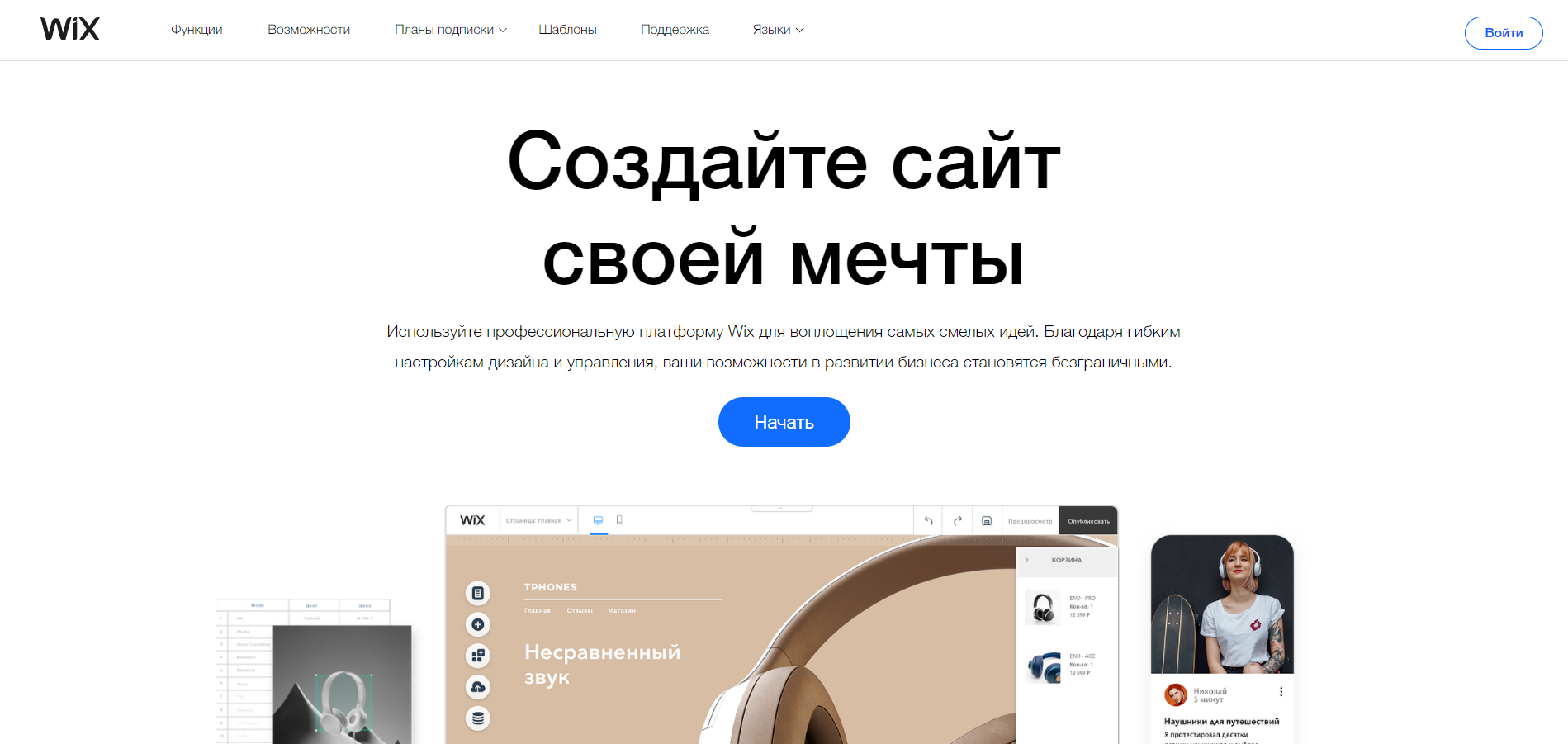Screen dimensions: 1568x744
Task: Click the undo arrow in the editor toolbar
Action: [928, 520]
